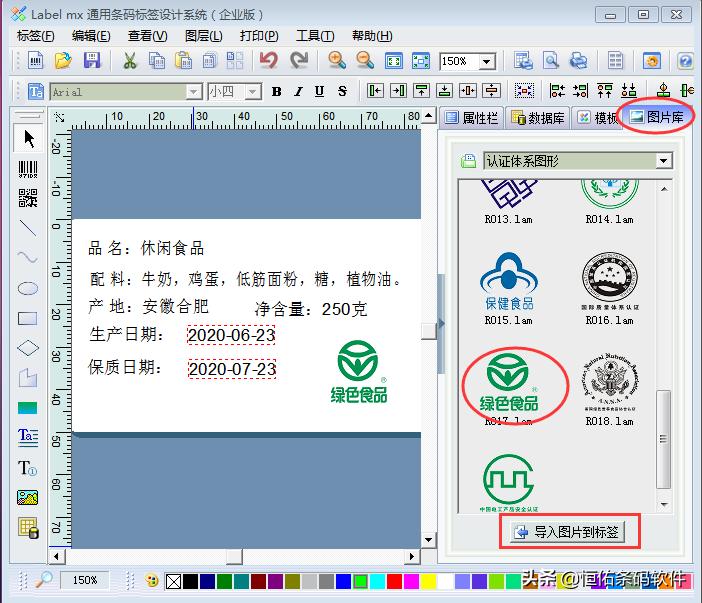Click the status bar 150% zoom field

pyautogui.click(x=85, y=581)
